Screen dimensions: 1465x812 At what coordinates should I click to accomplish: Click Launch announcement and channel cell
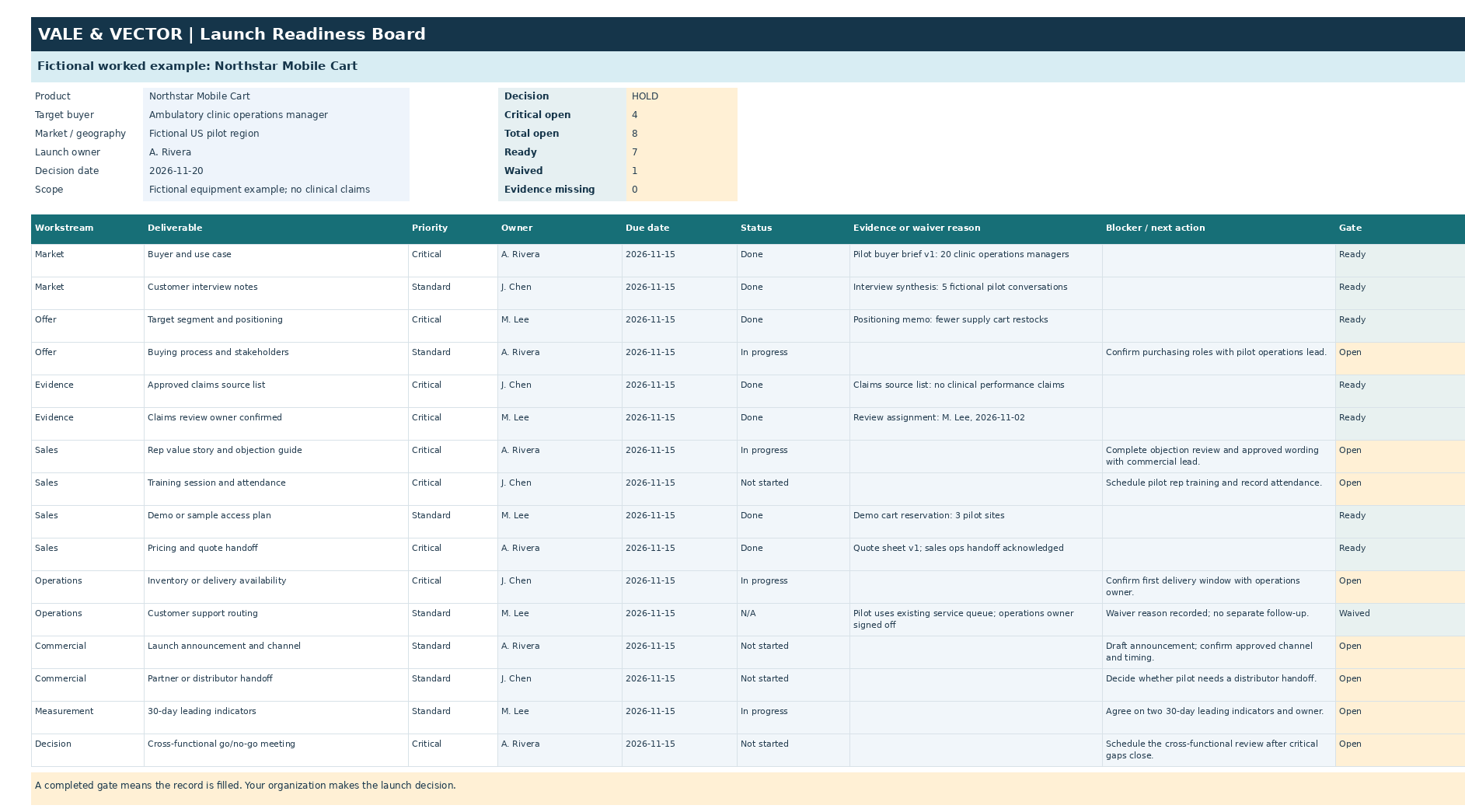276,653
